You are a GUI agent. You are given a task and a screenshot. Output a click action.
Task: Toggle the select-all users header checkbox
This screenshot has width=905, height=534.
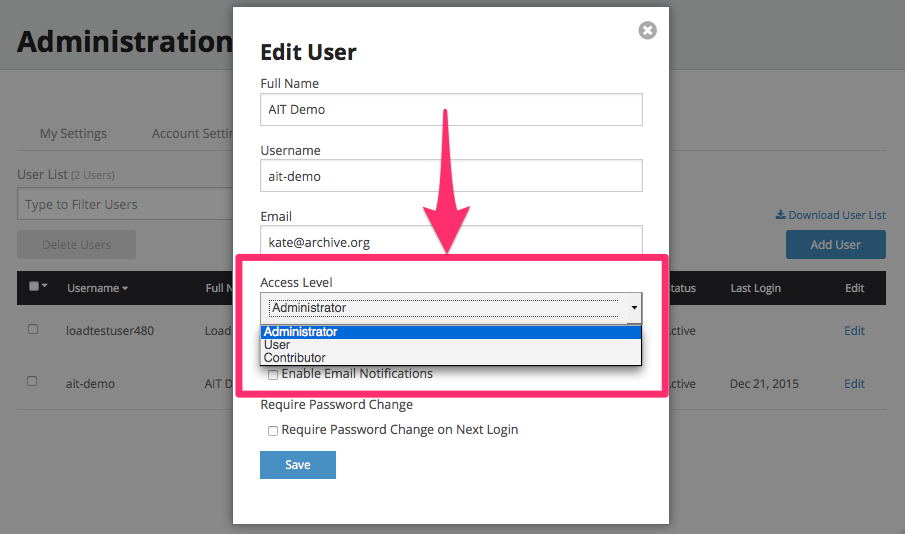point(33,287)
